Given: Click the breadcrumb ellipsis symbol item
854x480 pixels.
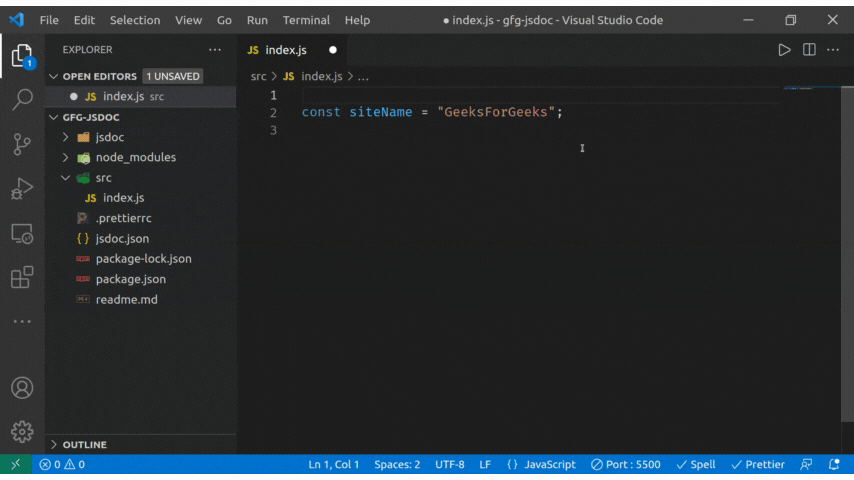Looking at the screenshot, I should pos(363,76).
